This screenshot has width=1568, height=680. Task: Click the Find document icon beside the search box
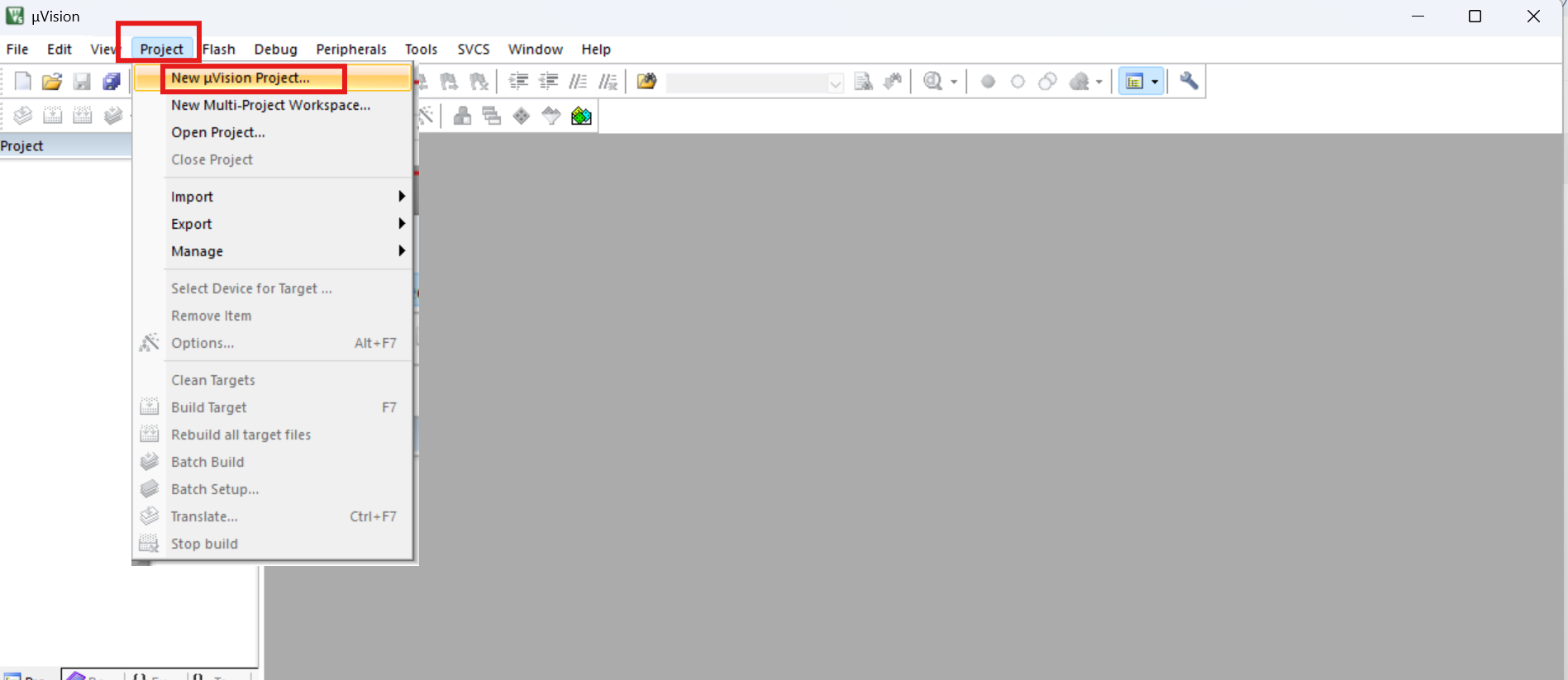(x=863, y=81)
